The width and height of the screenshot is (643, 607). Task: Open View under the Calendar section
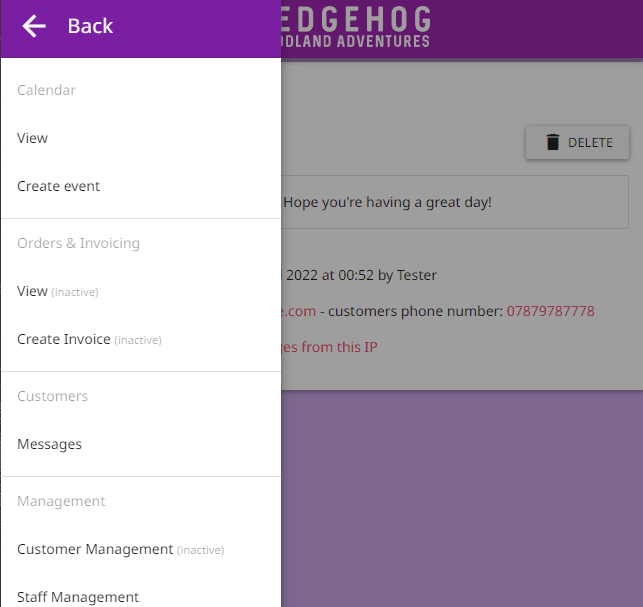pyautogui.click(x=33, y=138)
